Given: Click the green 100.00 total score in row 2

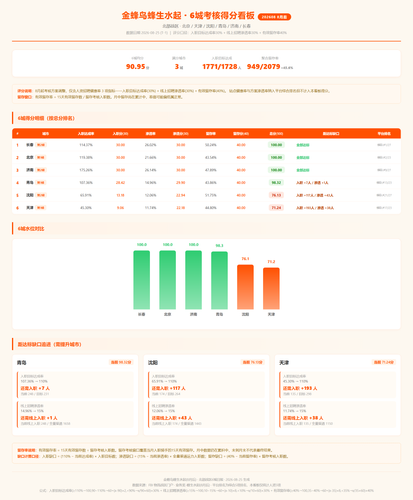Looking at the screenshot, I should pos(276,157).
